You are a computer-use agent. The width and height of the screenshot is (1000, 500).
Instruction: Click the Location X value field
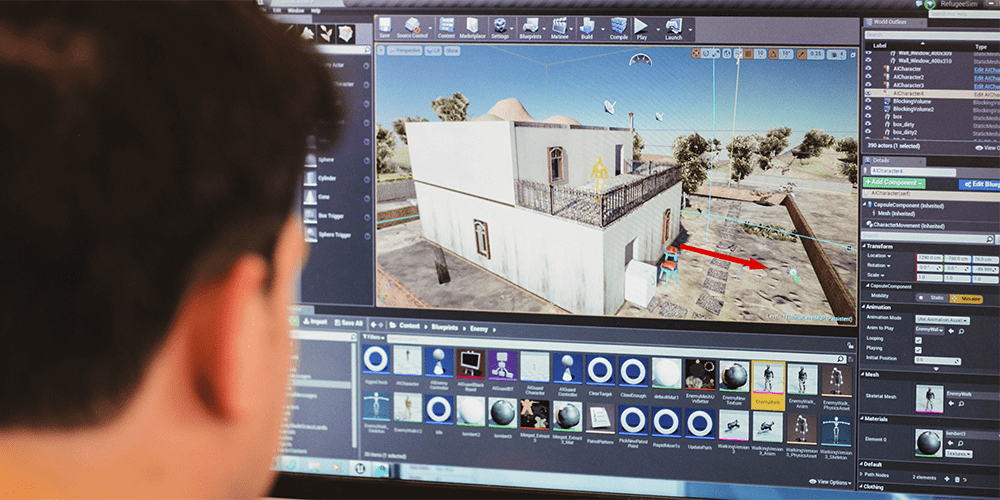(929, 258)
